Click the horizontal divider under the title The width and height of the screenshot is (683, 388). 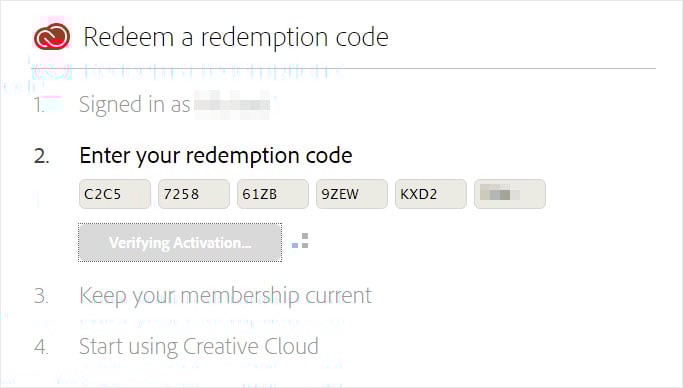pos(343,68)
